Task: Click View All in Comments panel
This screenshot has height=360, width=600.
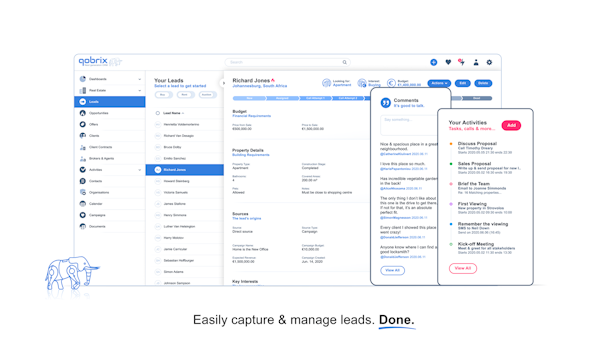Action: [392, 270]
